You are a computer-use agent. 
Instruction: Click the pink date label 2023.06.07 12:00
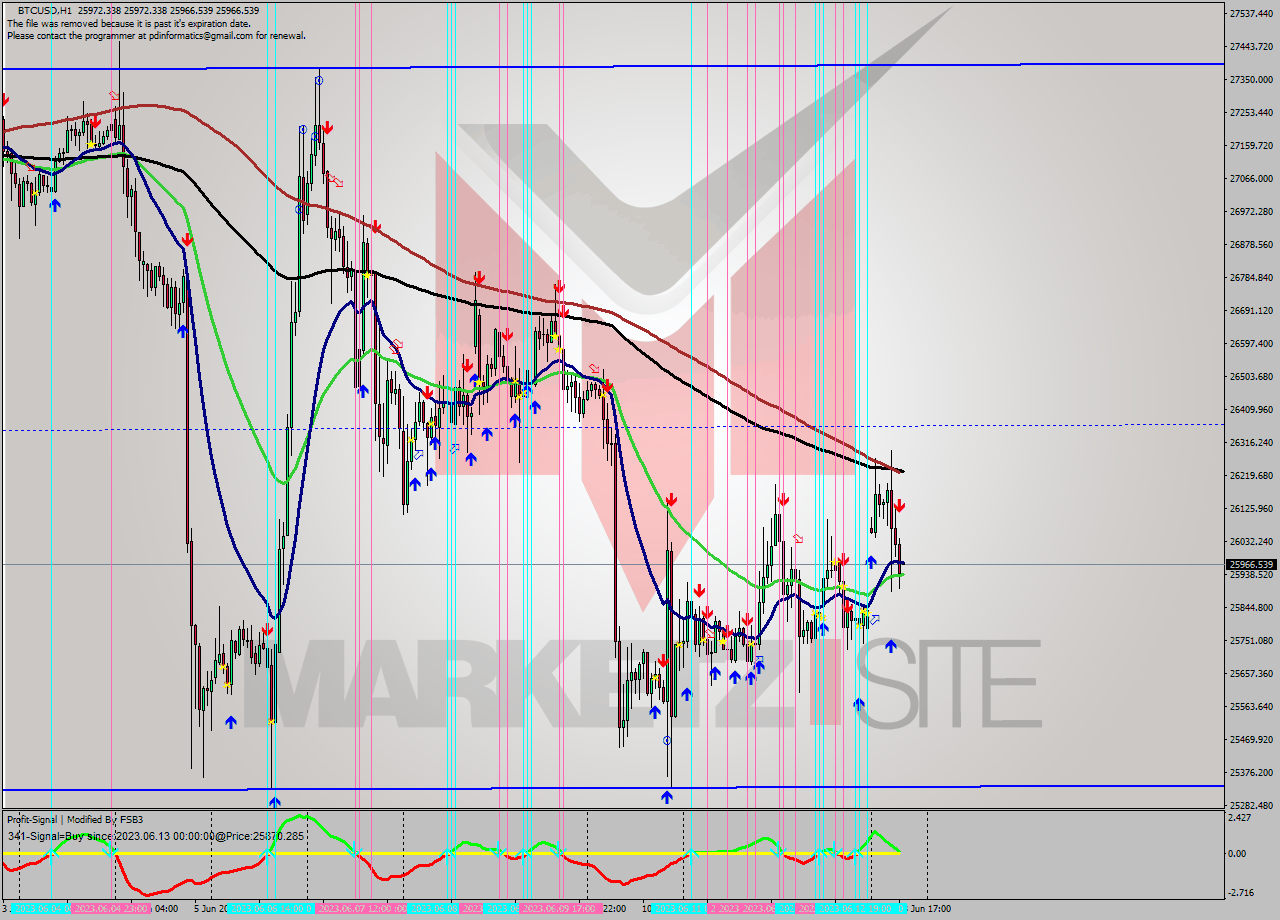360,909
